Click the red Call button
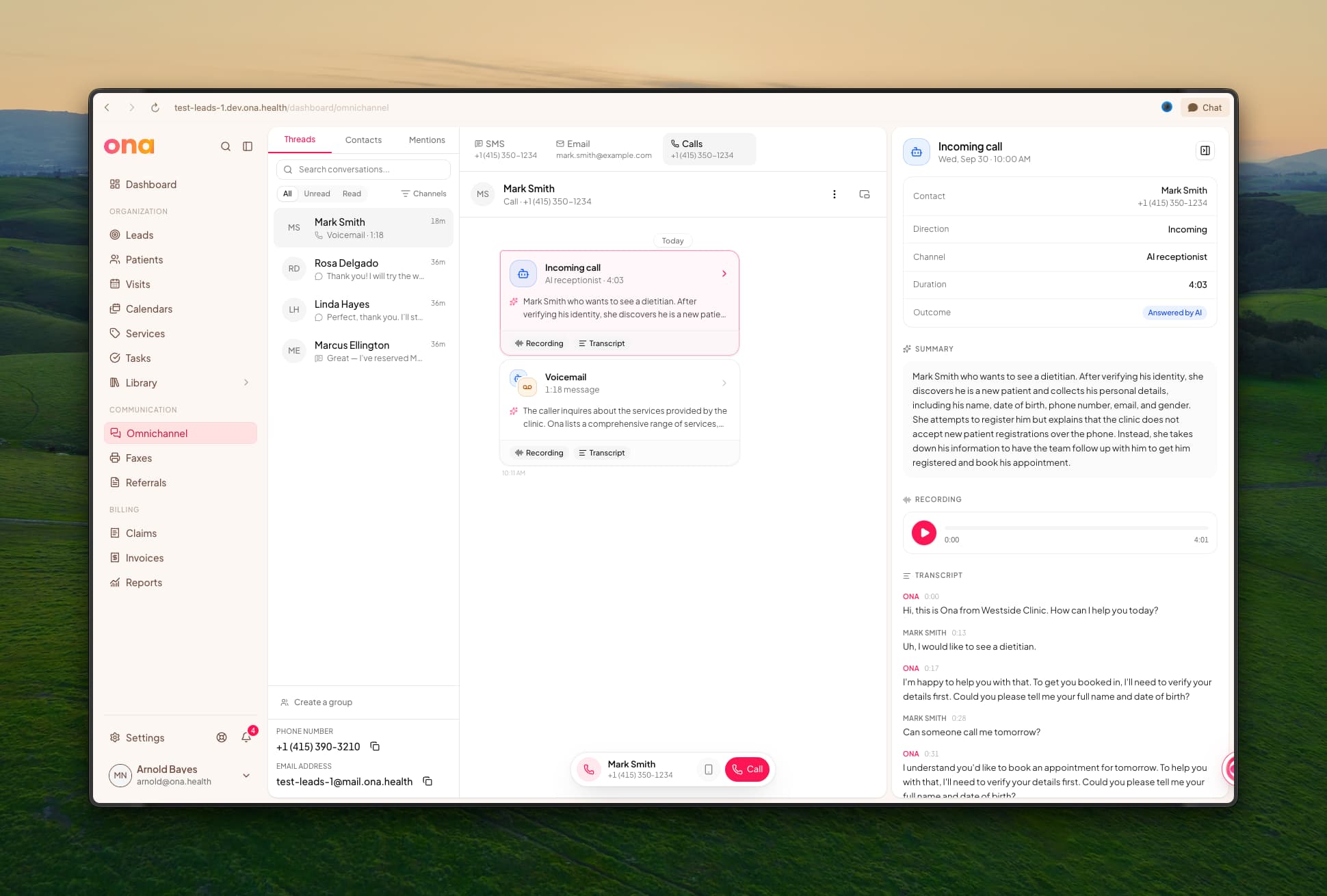The width and height of the screenshot is (1327, 896). click(747, 769)
